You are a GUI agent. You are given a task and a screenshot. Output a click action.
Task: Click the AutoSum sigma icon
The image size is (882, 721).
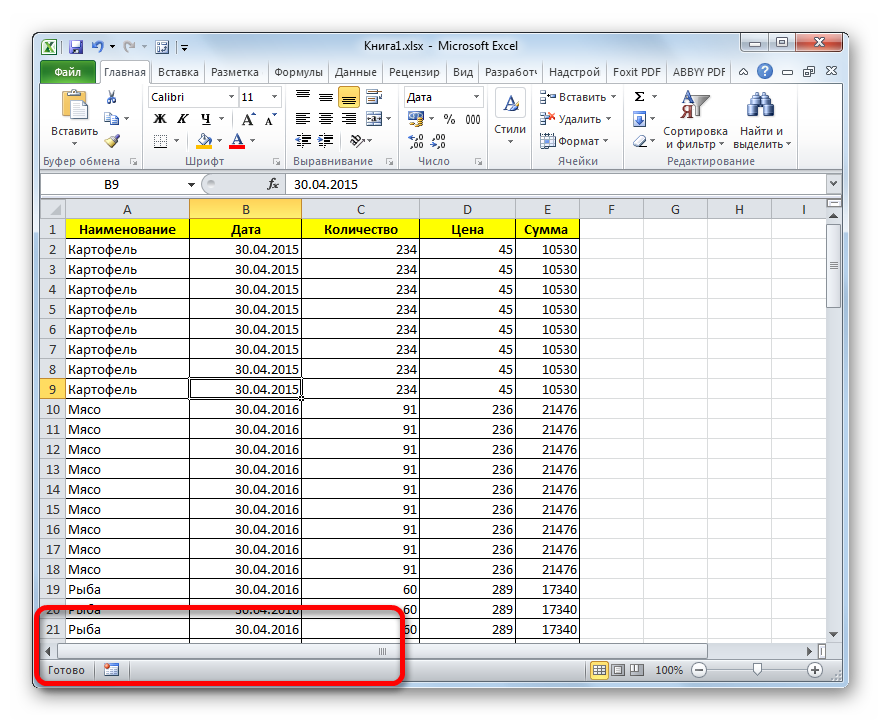tap(640, 97)
